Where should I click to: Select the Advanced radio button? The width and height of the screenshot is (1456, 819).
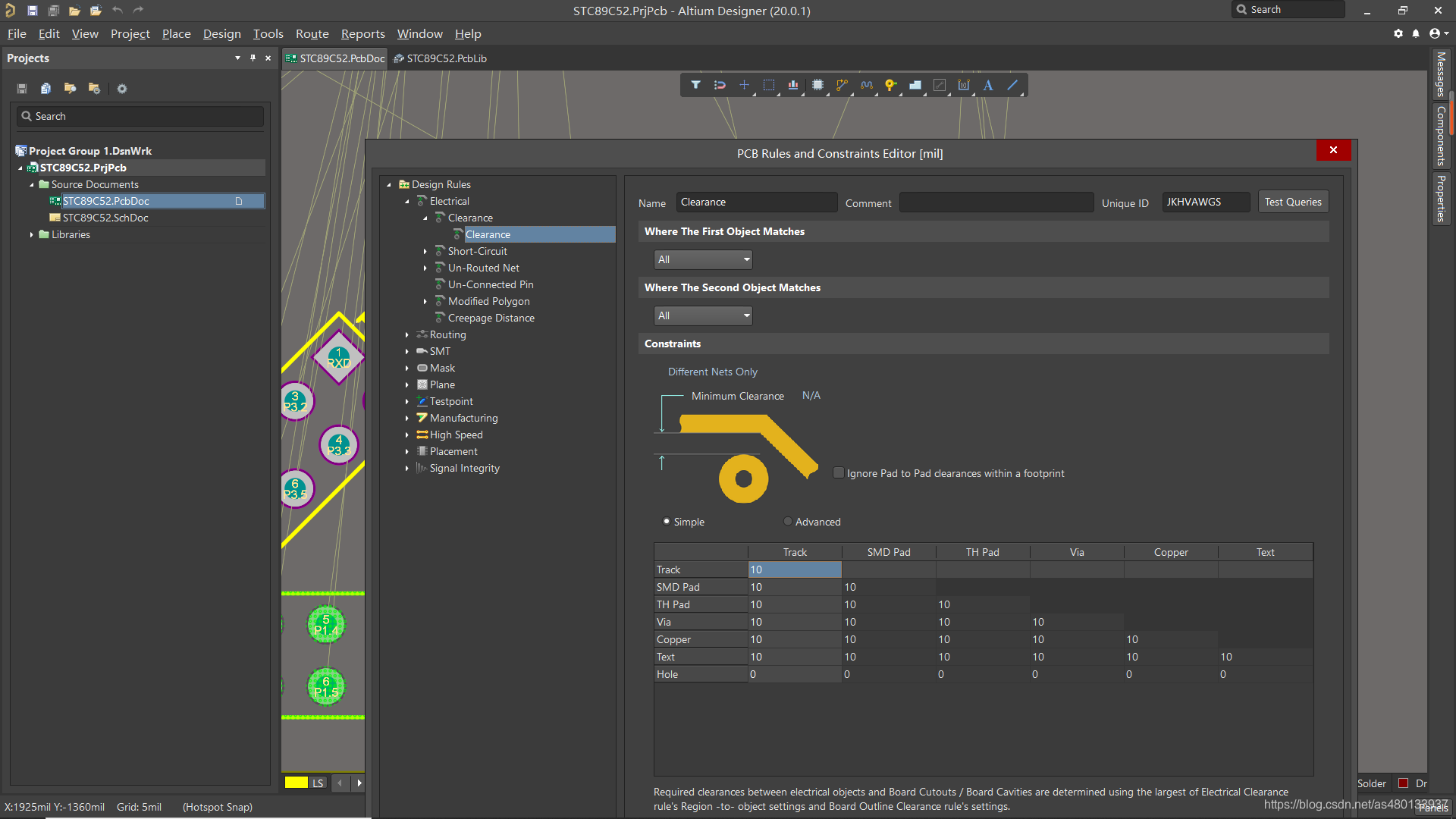[788, 522]
